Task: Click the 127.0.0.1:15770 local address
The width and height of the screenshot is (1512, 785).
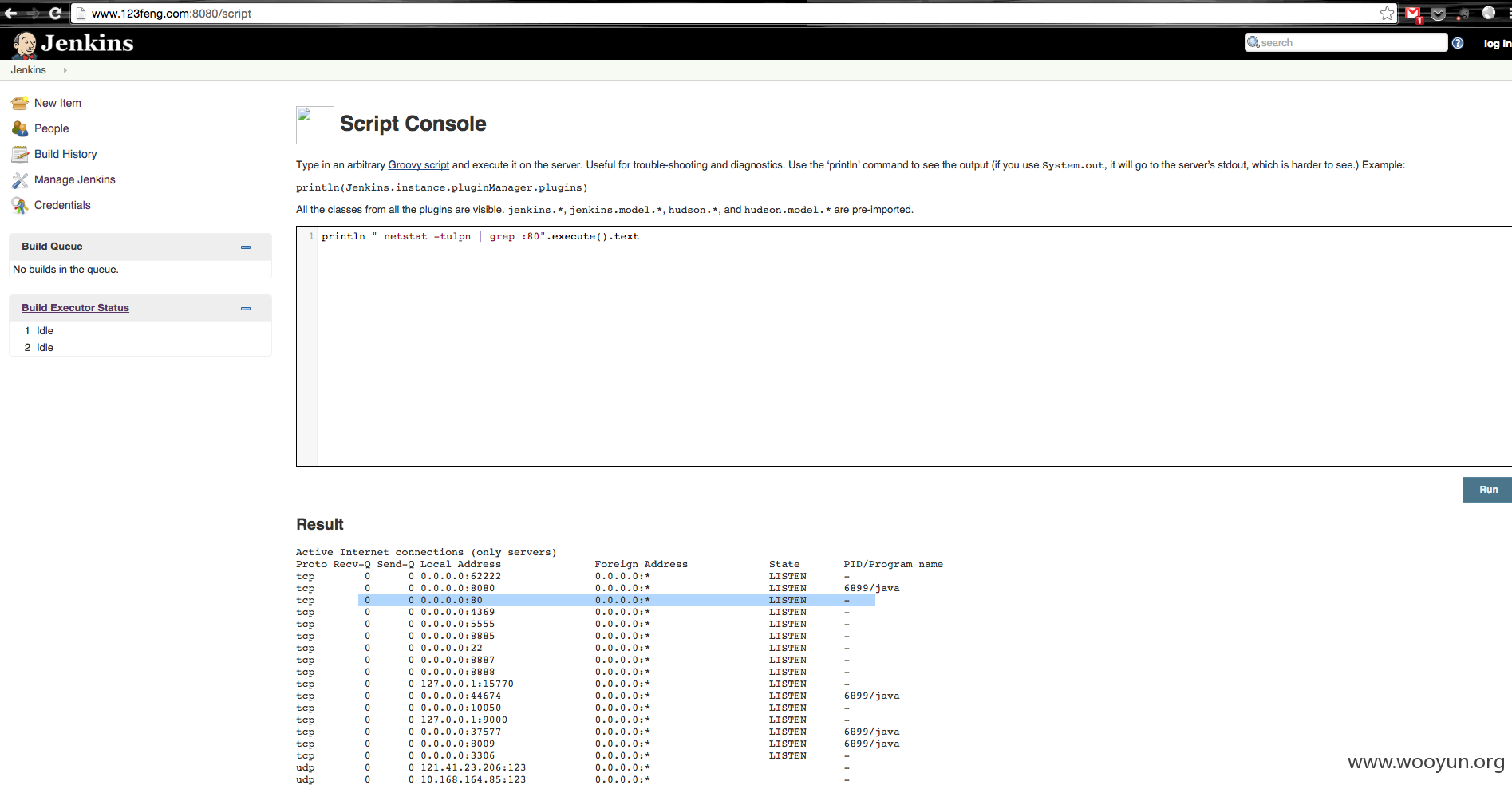Action: point(468,684)
